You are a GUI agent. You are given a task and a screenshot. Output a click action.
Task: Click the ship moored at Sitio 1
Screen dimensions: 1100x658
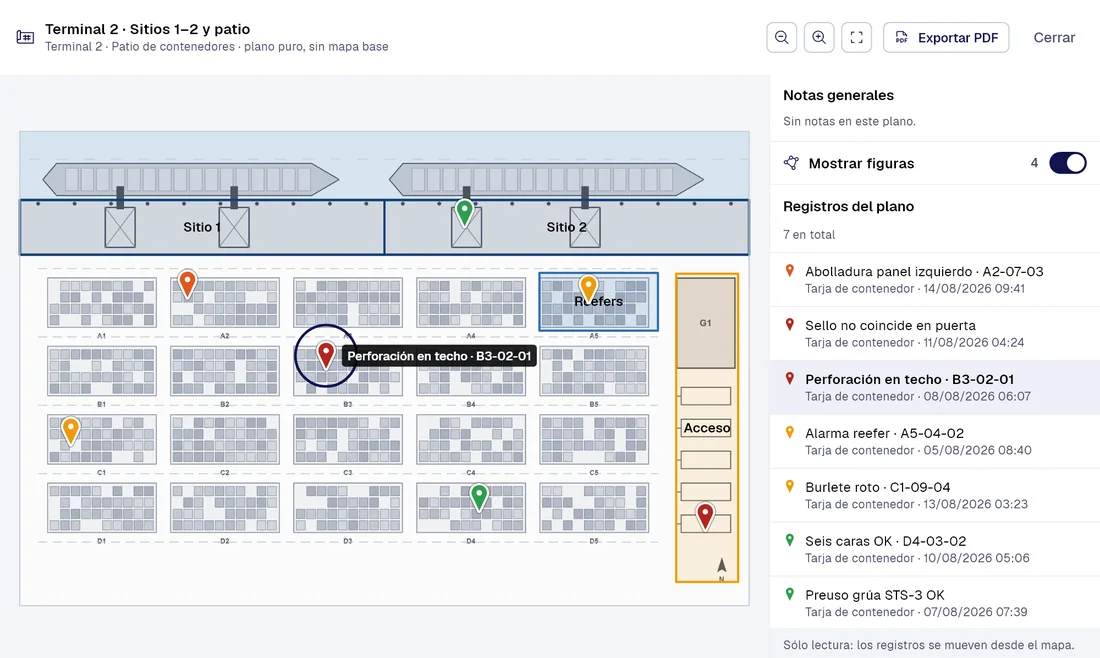[x=190, y=180]
